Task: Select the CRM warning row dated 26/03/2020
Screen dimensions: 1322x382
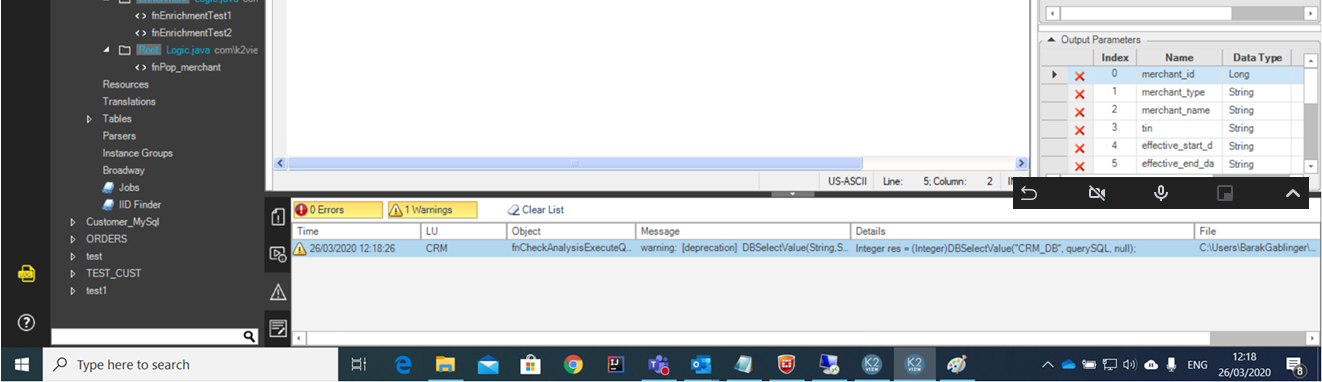Action: (x=806, y=248)
